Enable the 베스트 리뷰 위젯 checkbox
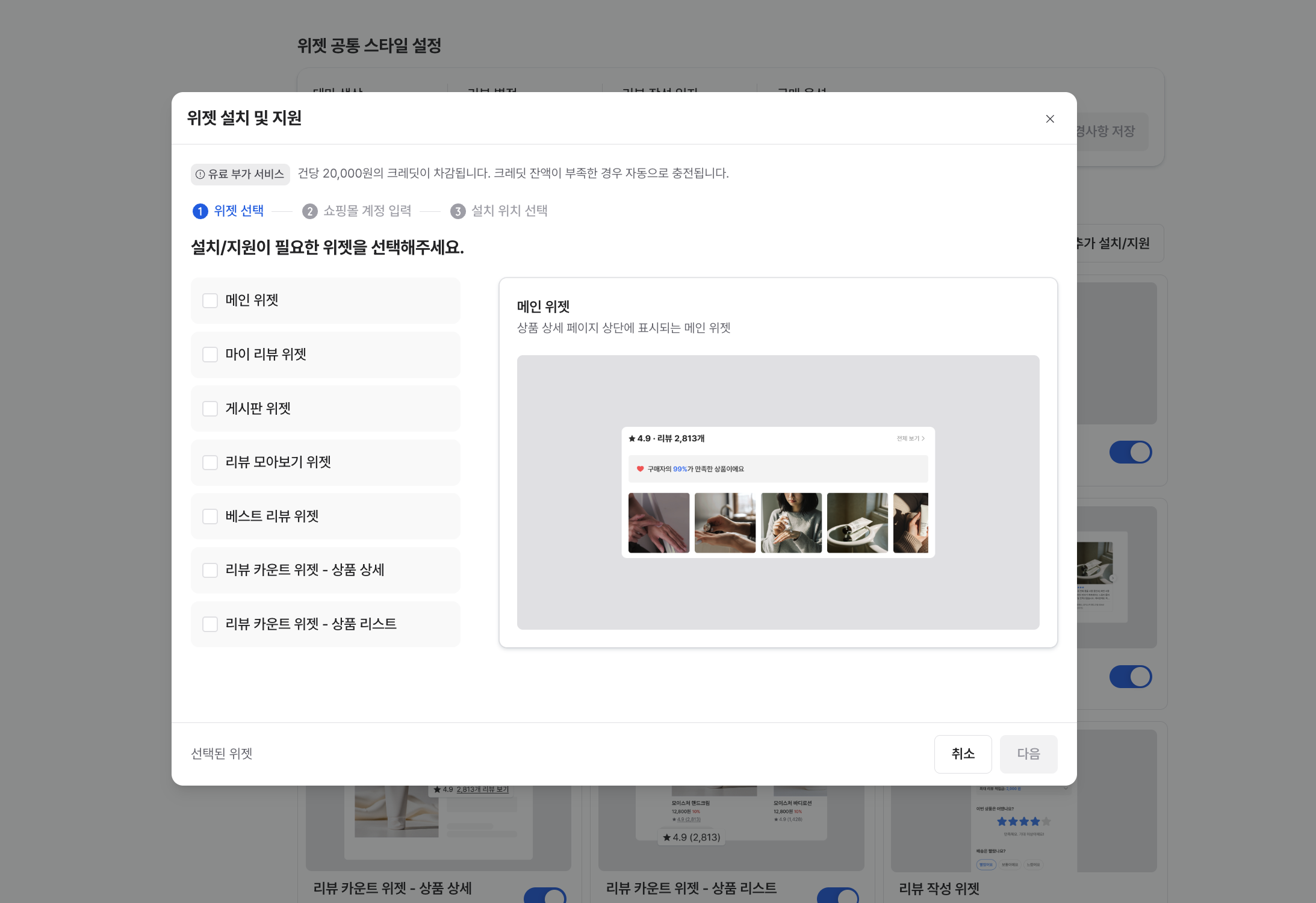This screenshot has width=1316, height=903. [210, 517]
